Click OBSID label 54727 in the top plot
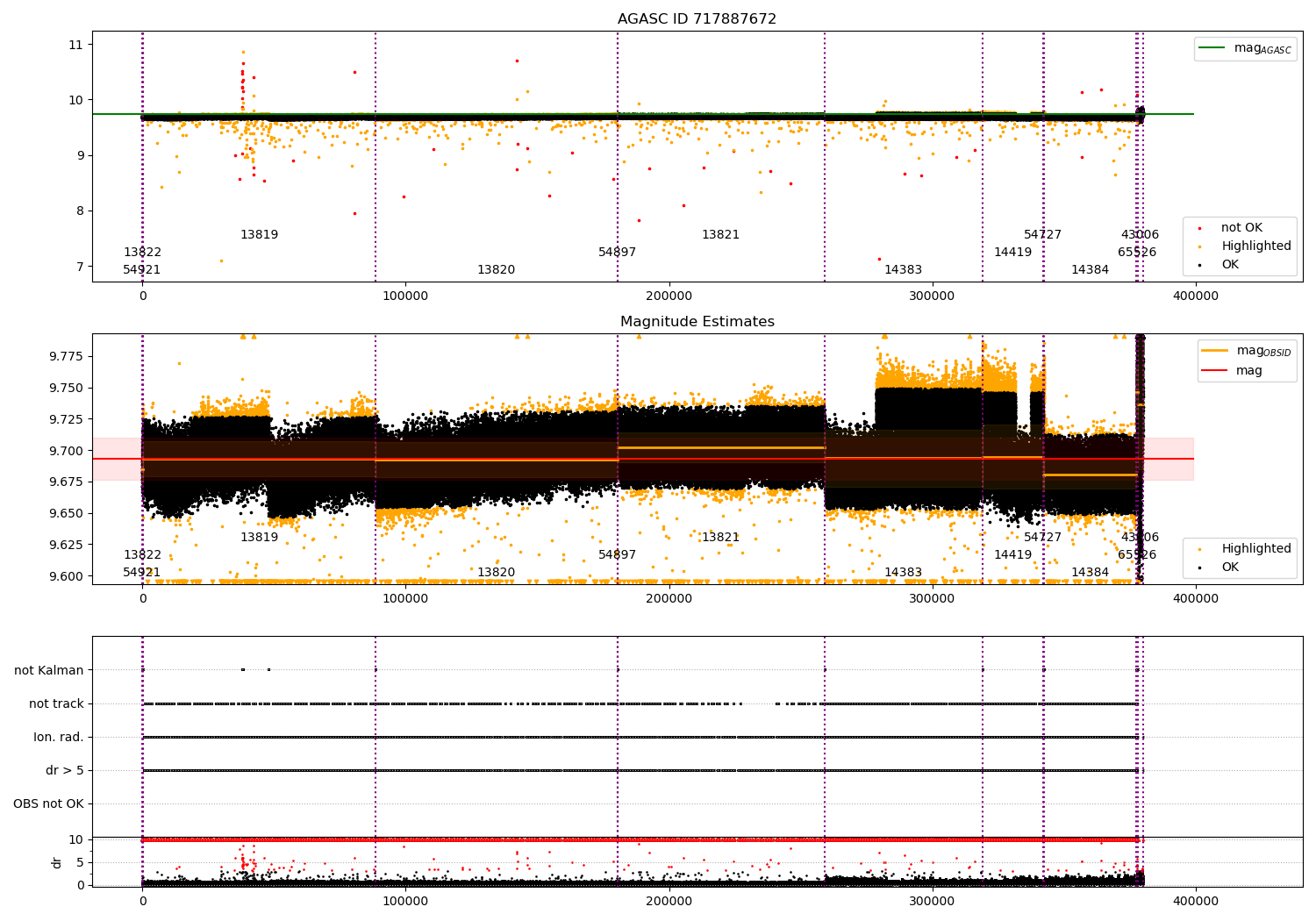The width and height of the screenshot is (1316, 921). (1043, 235)
